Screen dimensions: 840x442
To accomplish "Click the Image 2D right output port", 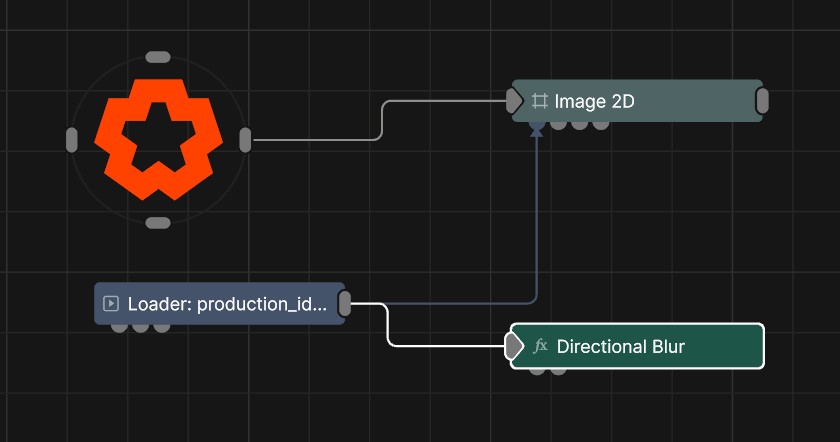I will (762, 101).
